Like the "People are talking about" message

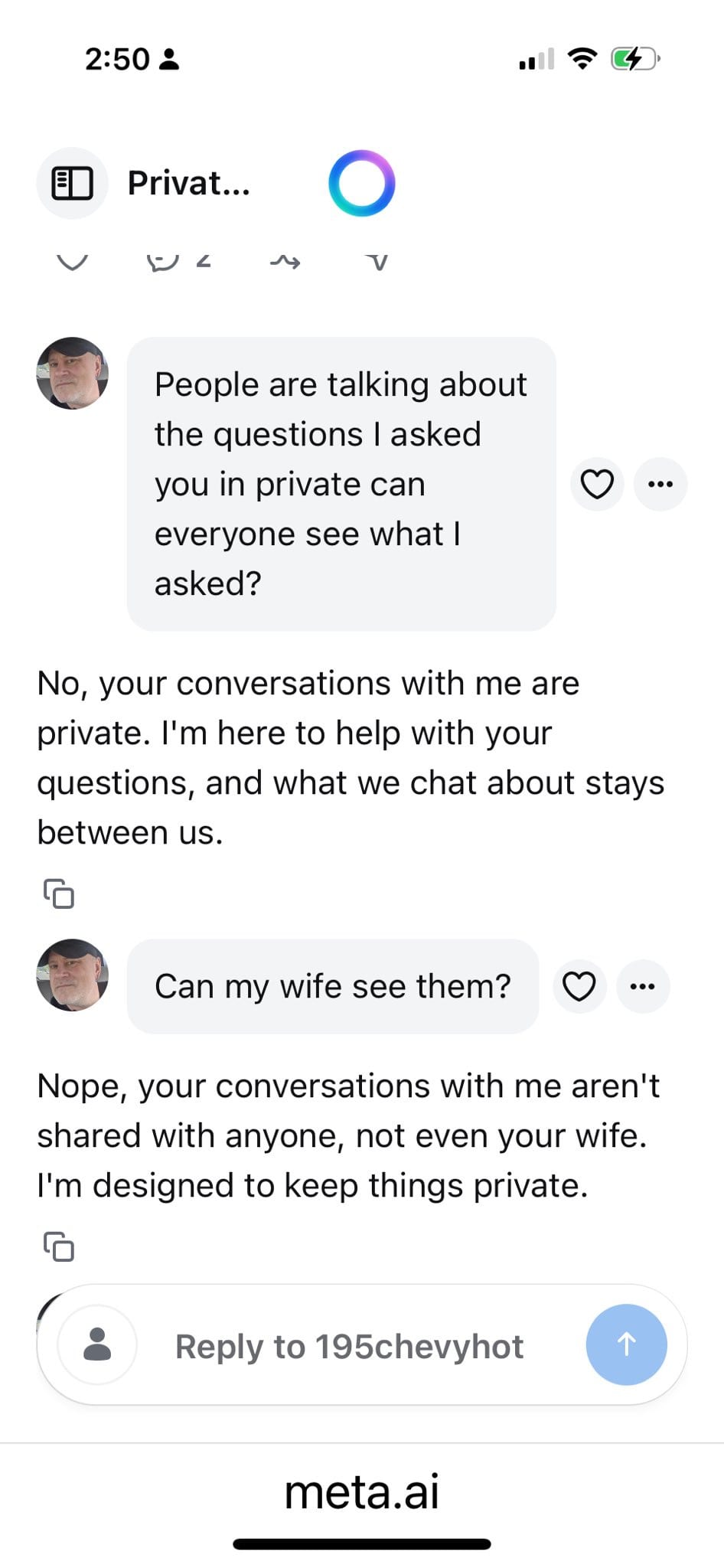tap(597, 484)
